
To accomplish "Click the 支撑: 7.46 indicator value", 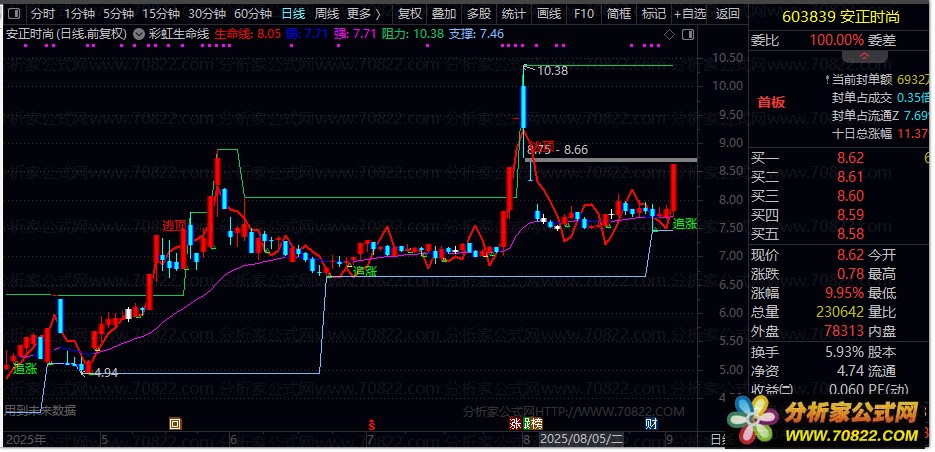I will coord(476,34).
